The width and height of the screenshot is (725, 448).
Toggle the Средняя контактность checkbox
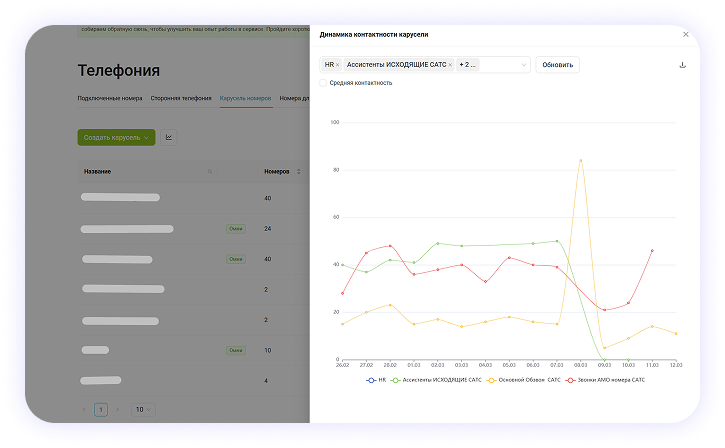[323, 83]
